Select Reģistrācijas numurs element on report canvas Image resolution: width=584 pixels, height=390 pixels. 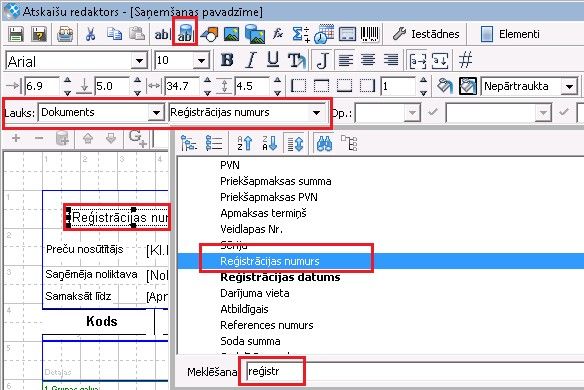tap(118, 217)
